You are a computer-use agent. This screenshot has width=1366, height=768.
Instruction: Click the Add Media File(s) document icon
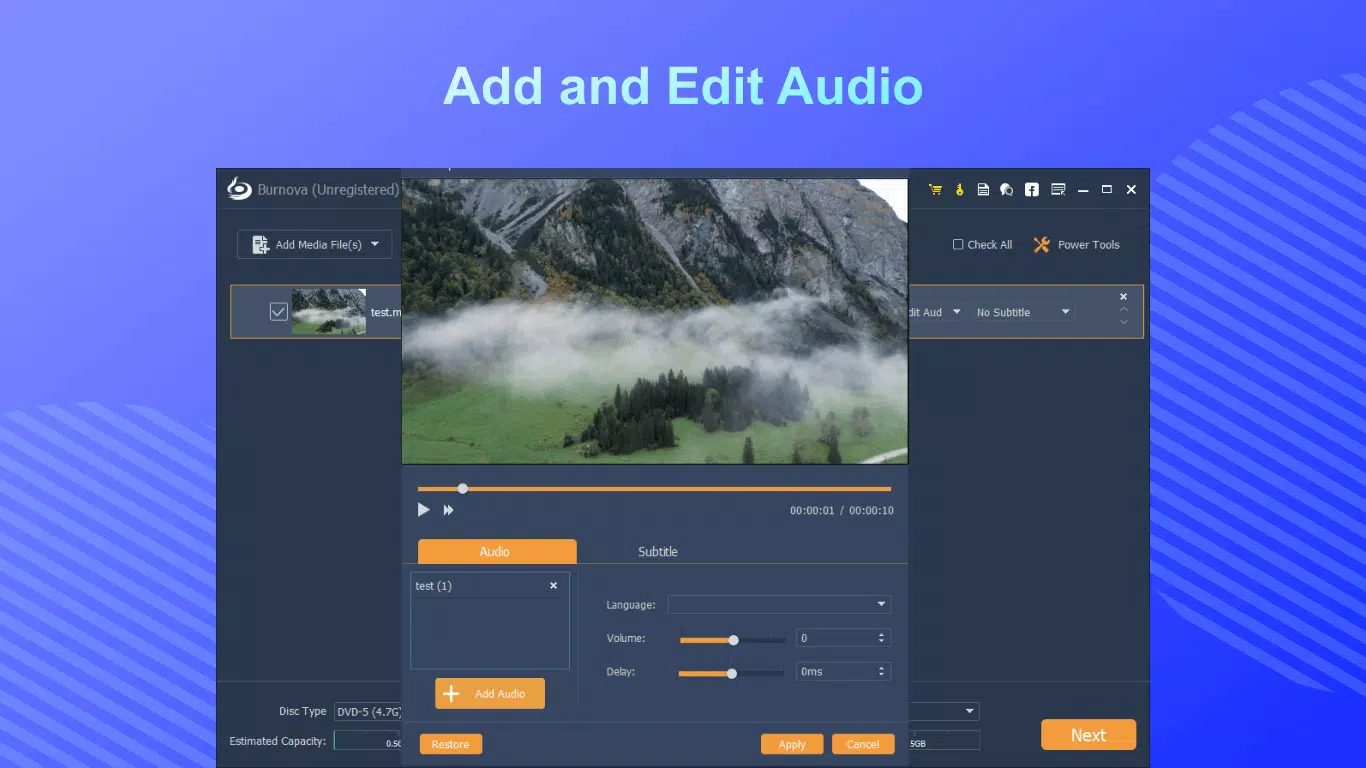[261, 245]
